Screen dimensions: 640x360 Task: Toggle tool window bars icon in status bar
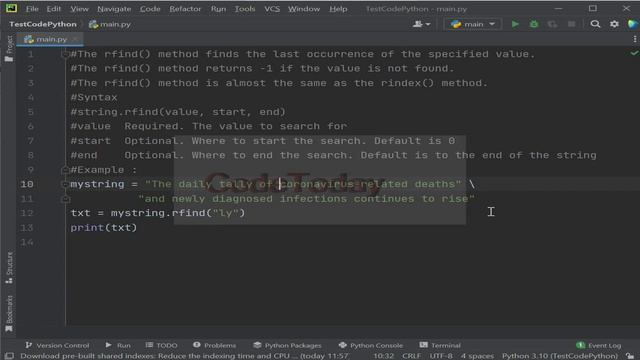9,356
